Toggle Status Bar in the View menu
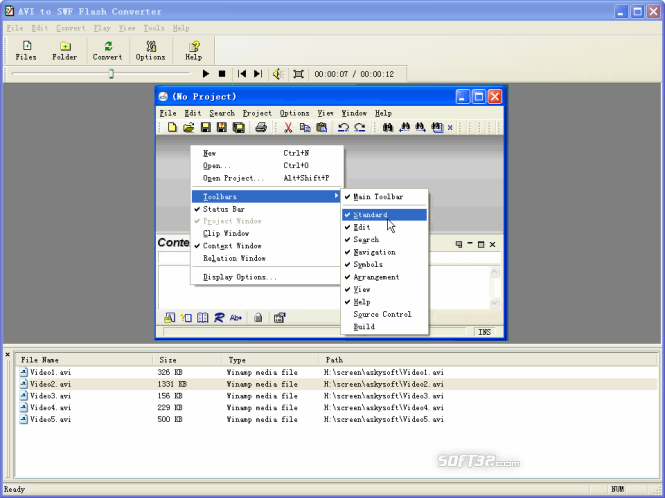Viewport: 665px width, 498px height. click(266, 209)
